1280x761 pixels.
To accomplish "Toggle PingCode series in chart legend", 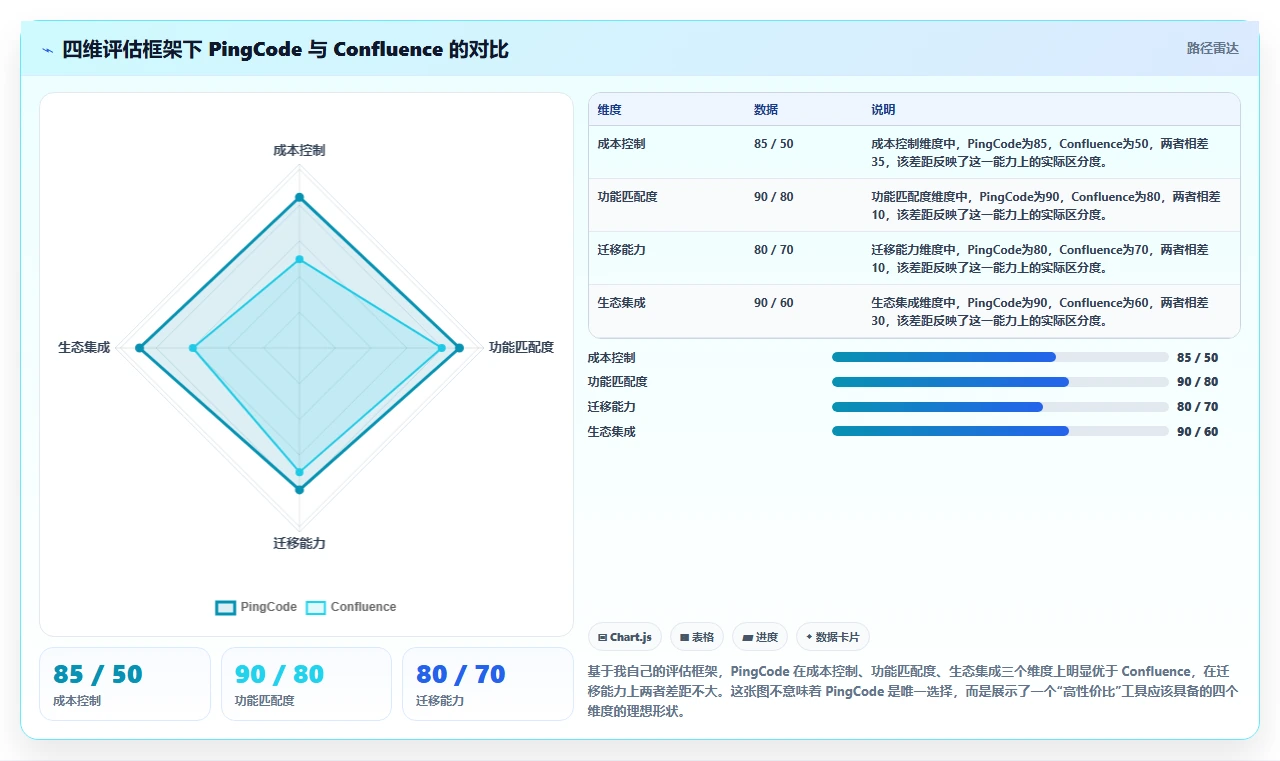I will point(256,607).
